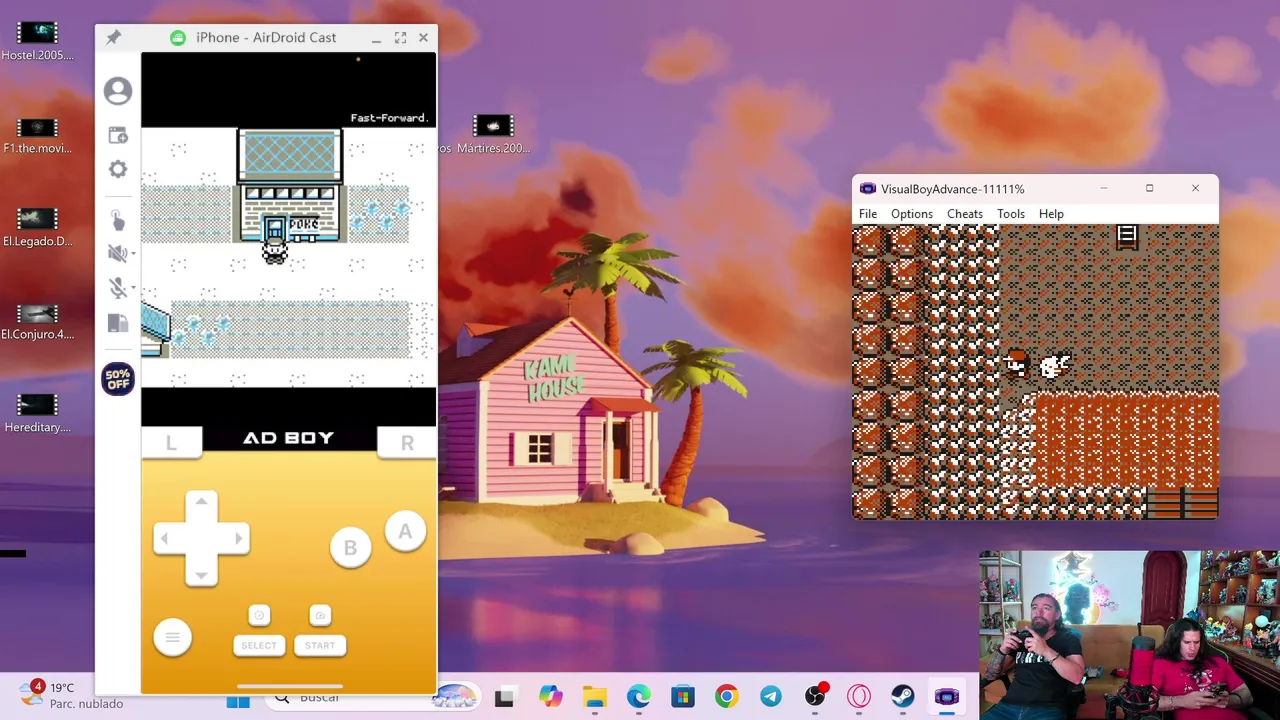Expand the speaker options arrow in AirDroid sidebar

[x=133, y=254]
